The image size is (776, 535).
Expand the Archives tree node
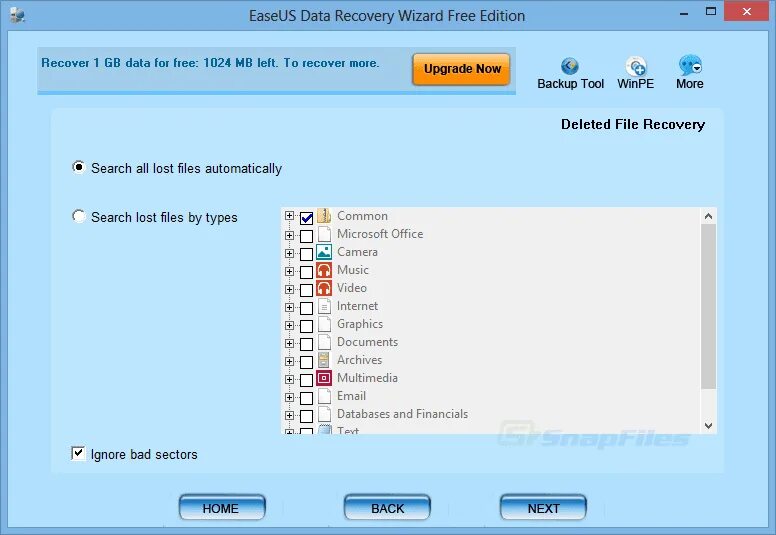click(x=290, y=361)
